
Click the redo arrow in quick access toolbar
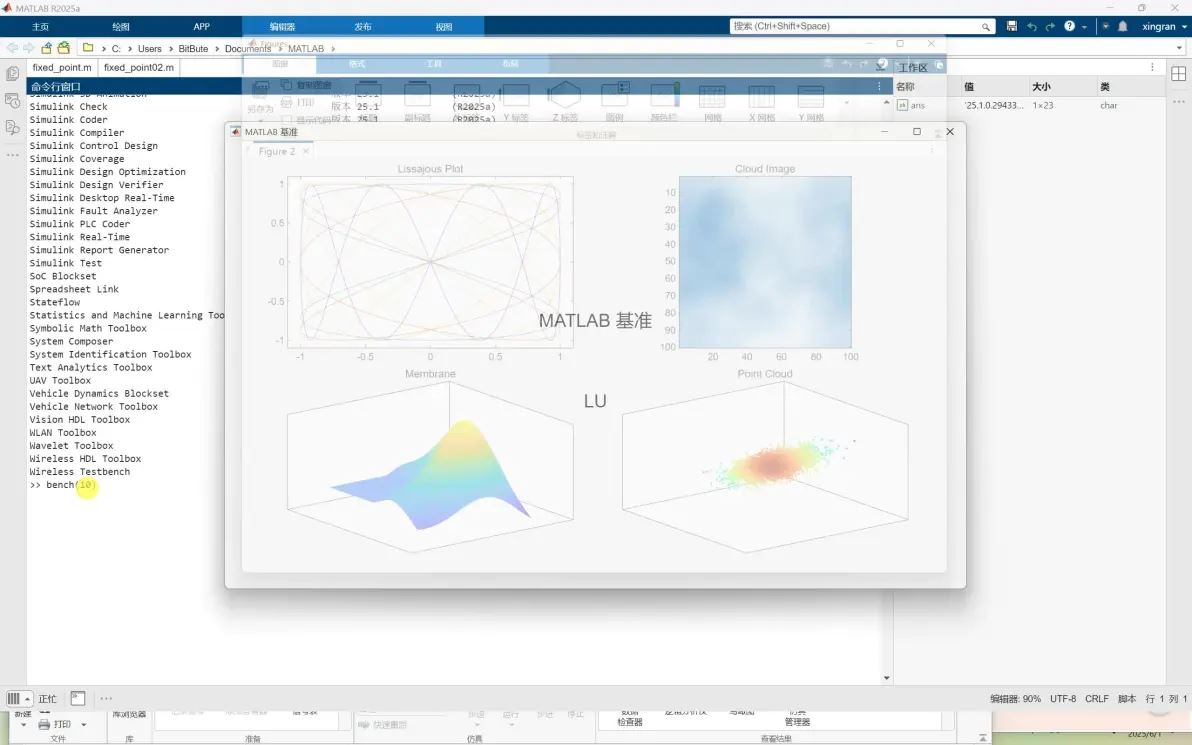1050,26
